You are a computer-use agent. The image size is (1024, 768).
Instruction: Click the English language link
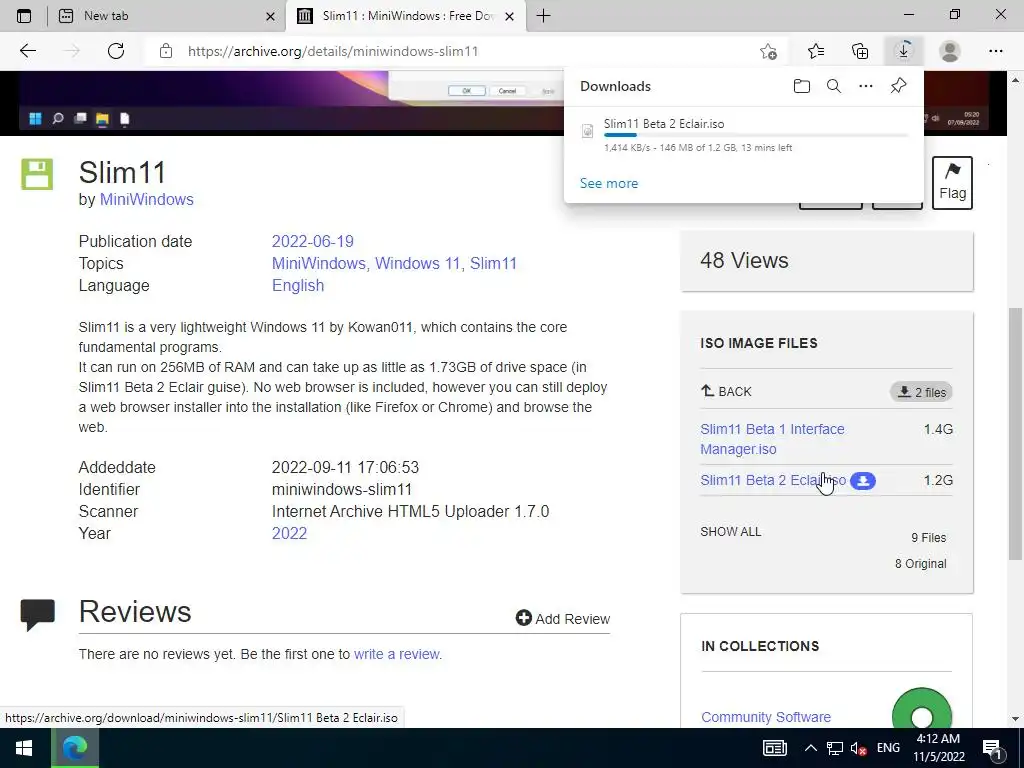click(298, 285)
